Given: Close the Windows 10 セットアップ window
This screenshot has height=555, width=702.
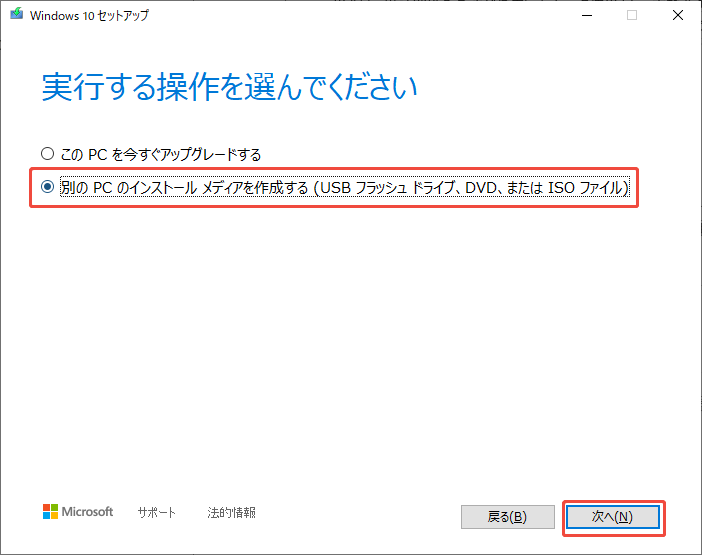Looking at the screenshot, I should (678, 15).
